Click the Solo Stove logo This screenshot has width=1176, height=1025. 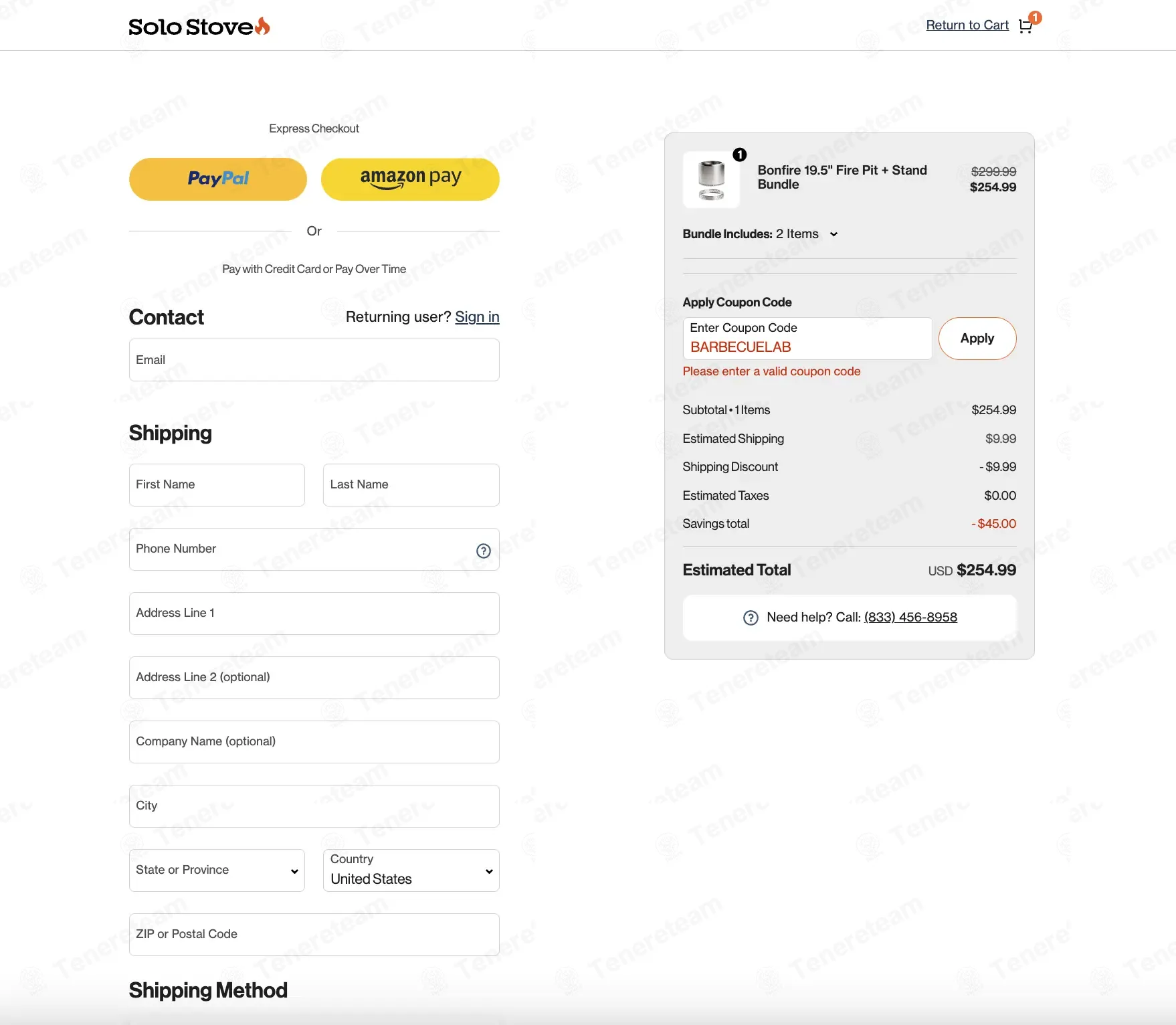click(199, 26)
